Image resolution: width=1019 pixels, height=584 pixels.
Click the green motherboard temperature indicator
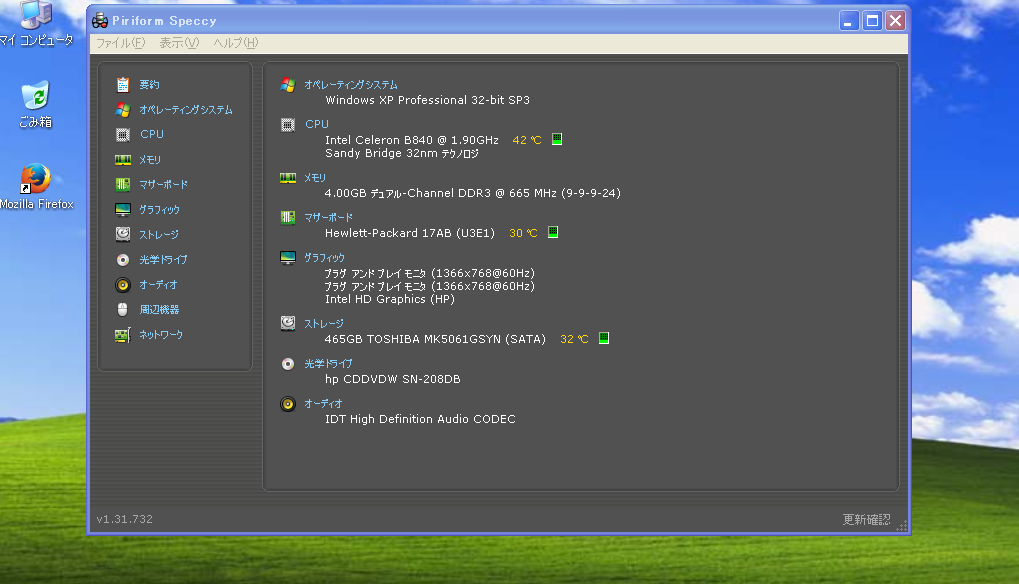click(553, 232)
